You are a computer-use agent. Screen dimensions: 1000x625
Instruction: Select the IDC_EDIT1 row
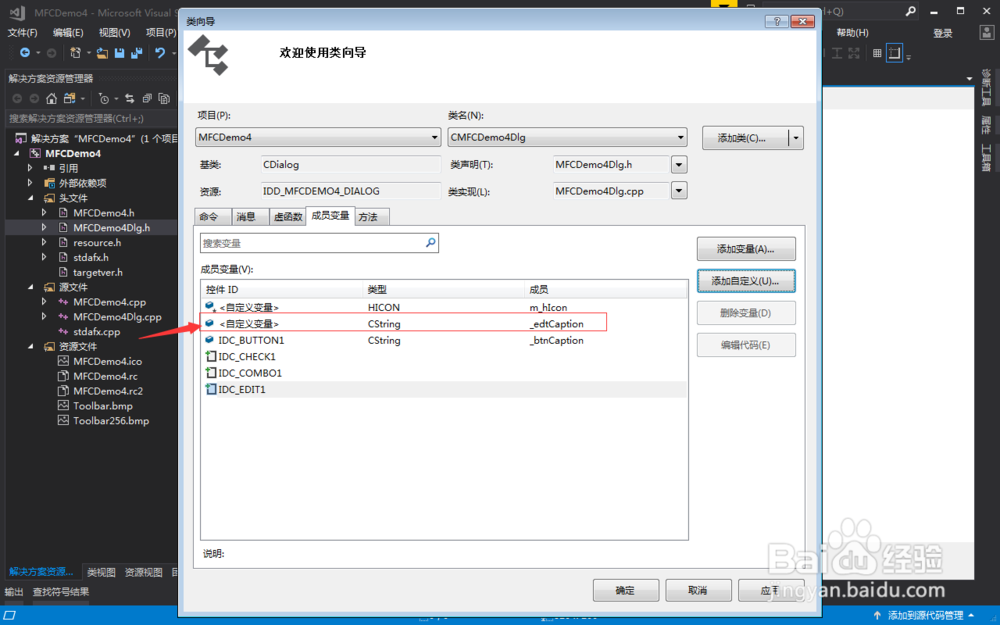[x=444, y=389]
